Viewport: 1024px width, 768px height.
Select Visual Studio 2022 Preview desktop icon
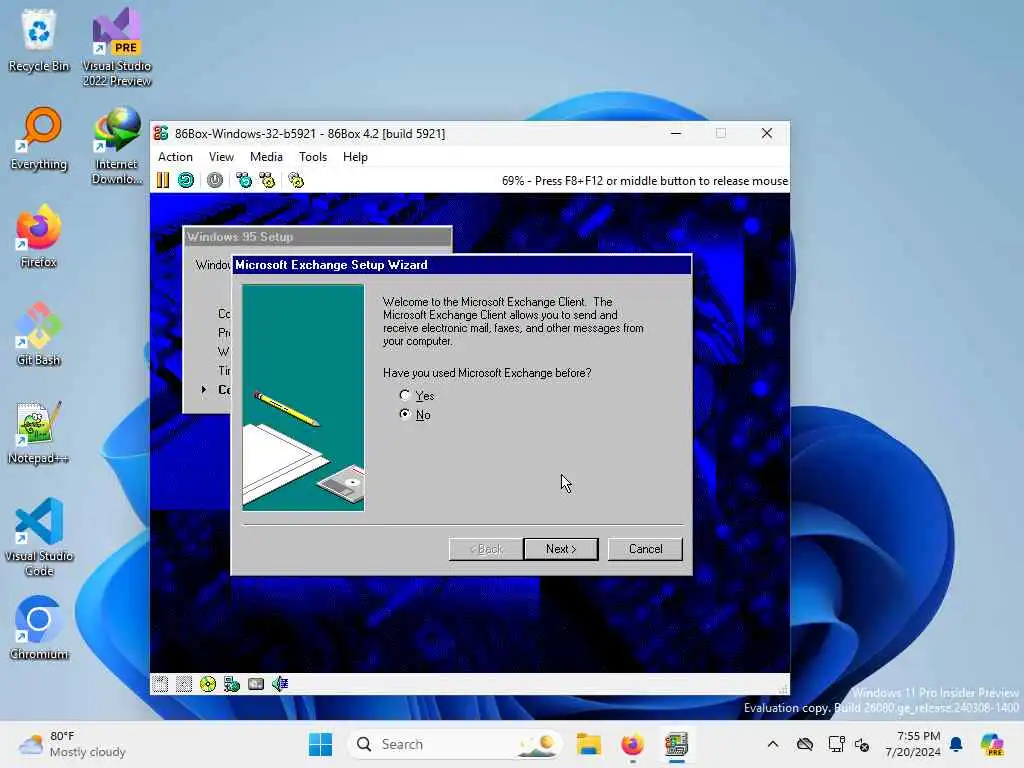[x=117, y=48]
